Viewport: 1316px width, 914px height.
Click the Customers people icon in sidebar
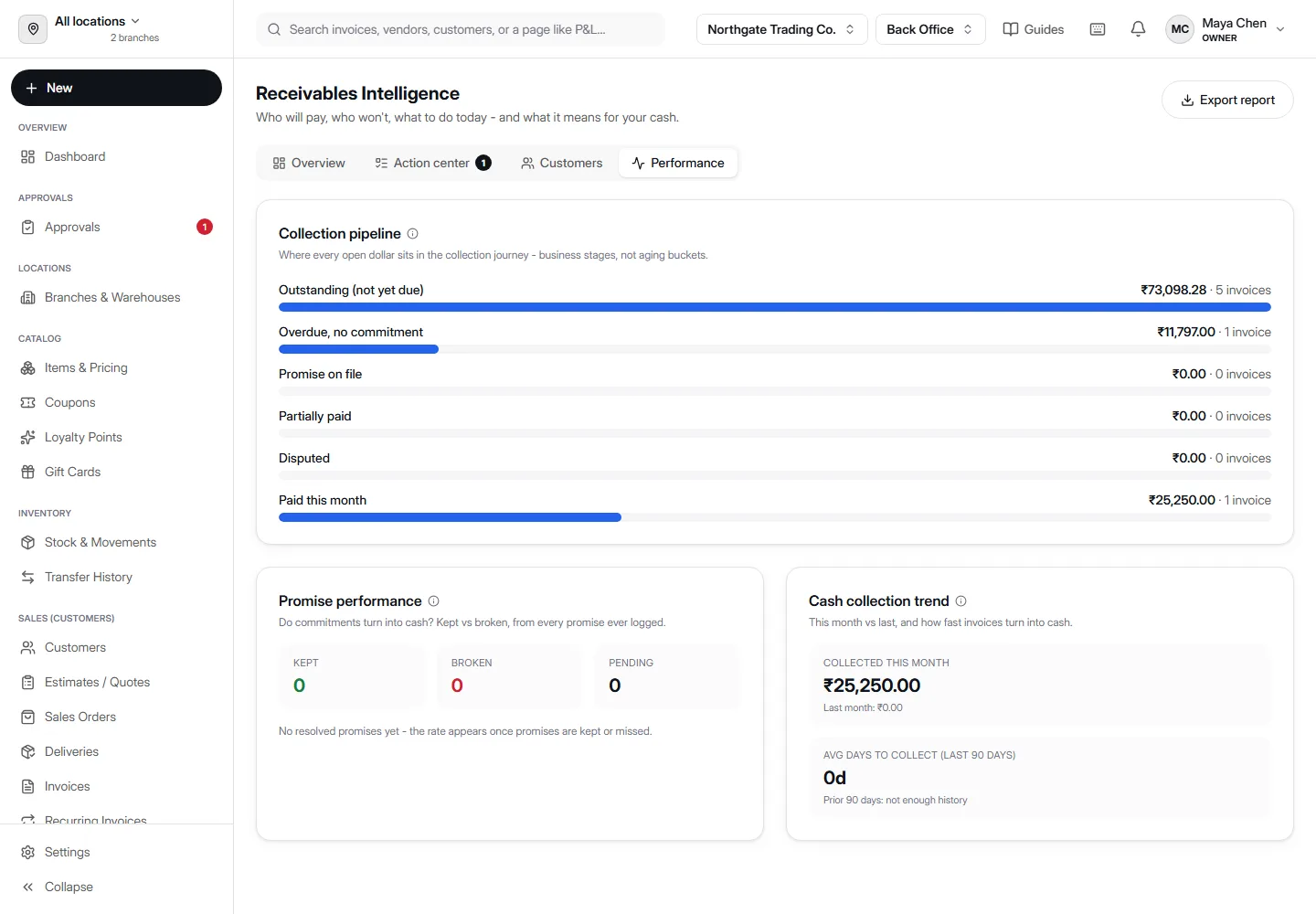tap(28, 648)
